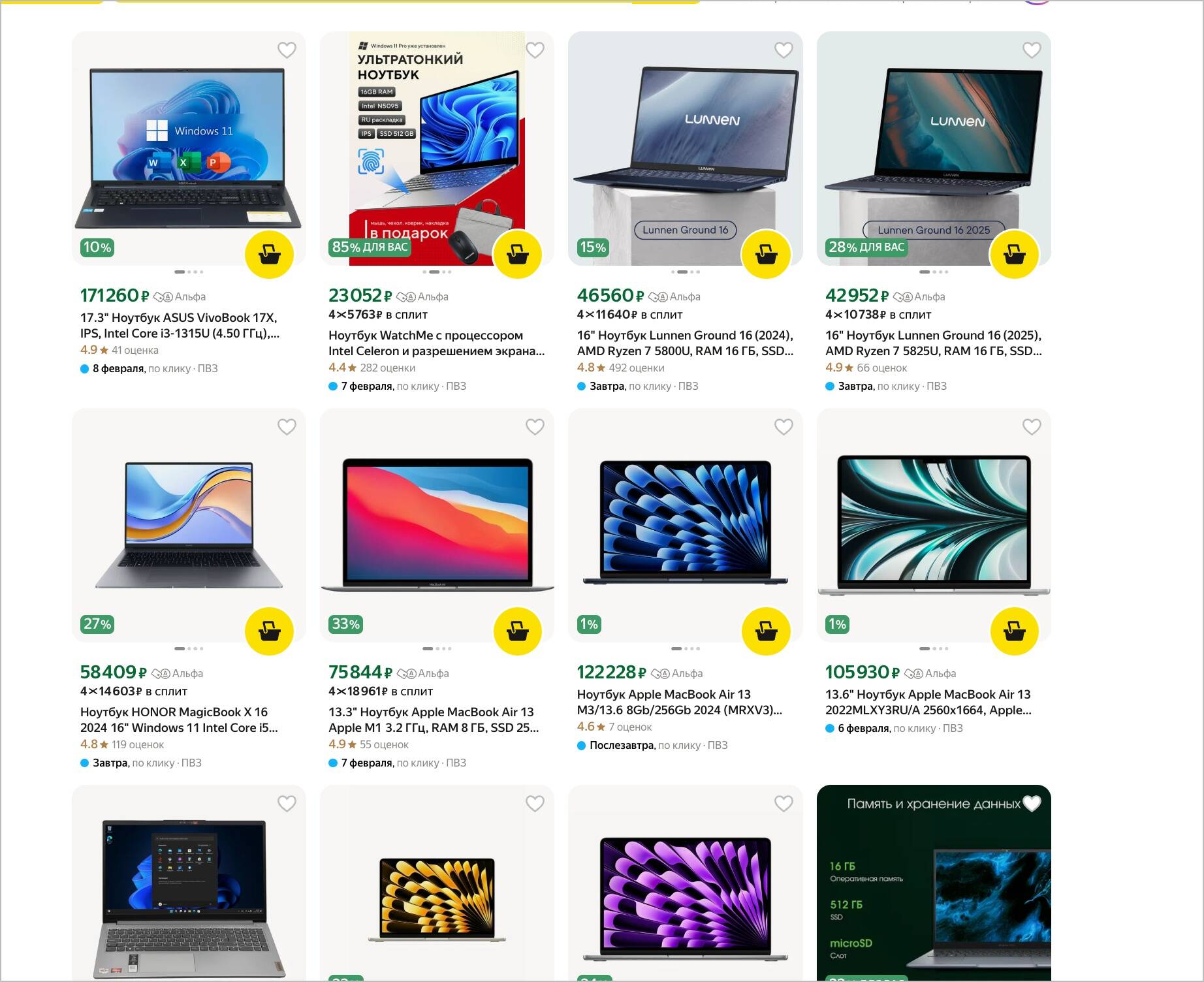
Task: Add MacBook Air 13 M3 to cart
Action: (766, 631)
